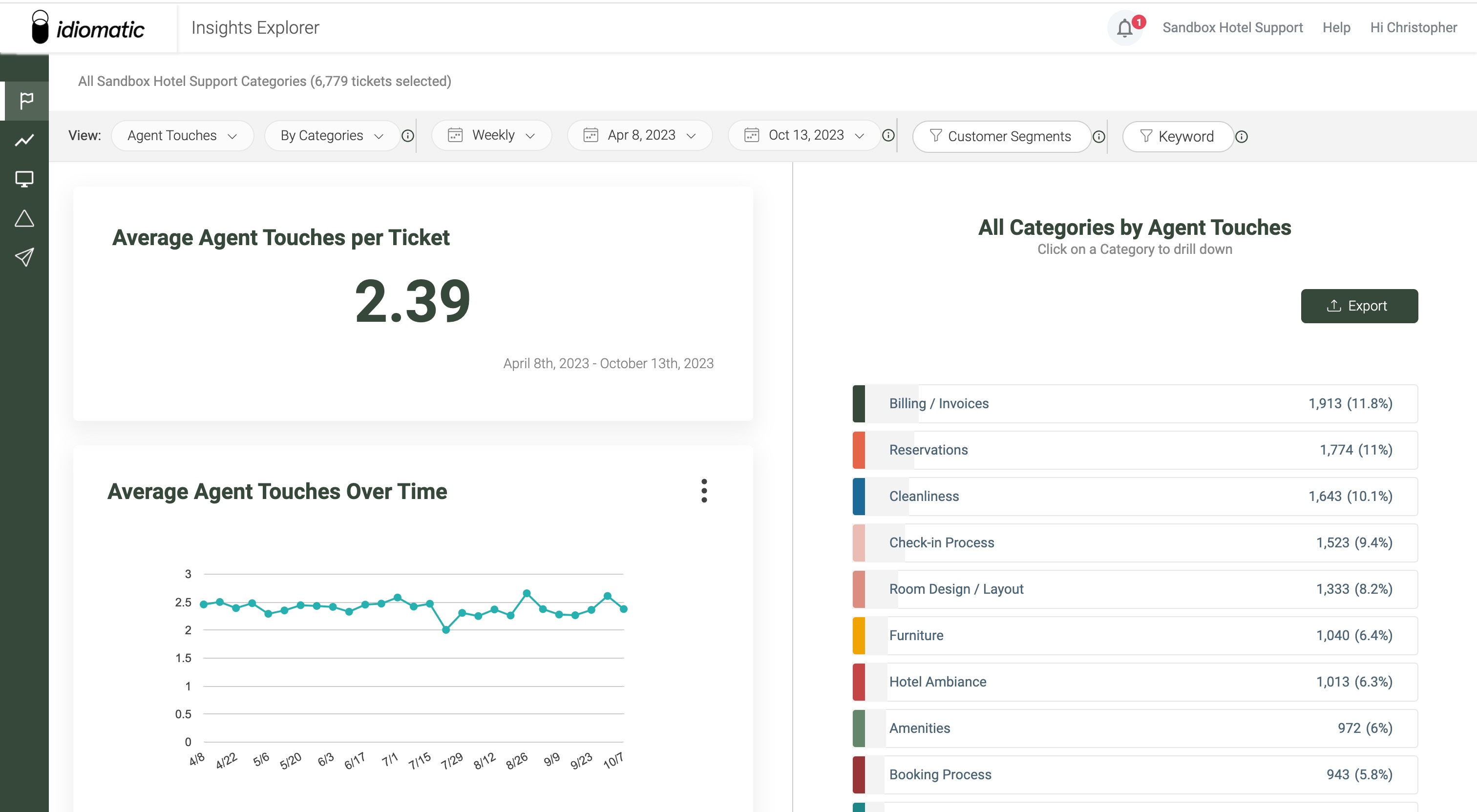Screen dimensions: 1477x812
Task: Click the paper plane sidebar icon
Action: coord(24,257)
